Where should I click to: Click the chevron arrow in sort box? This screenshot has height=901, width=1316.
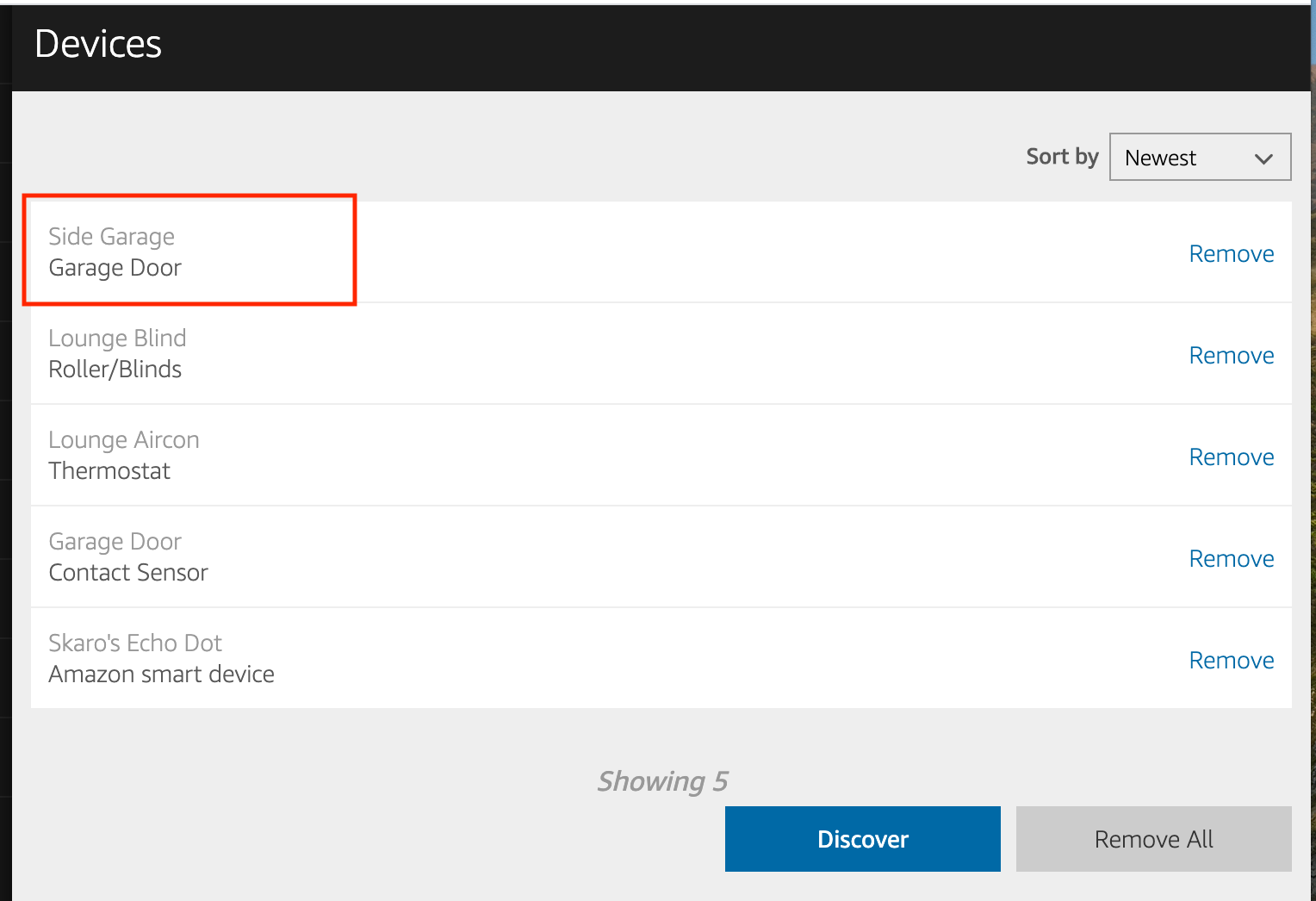(1263, 158)
